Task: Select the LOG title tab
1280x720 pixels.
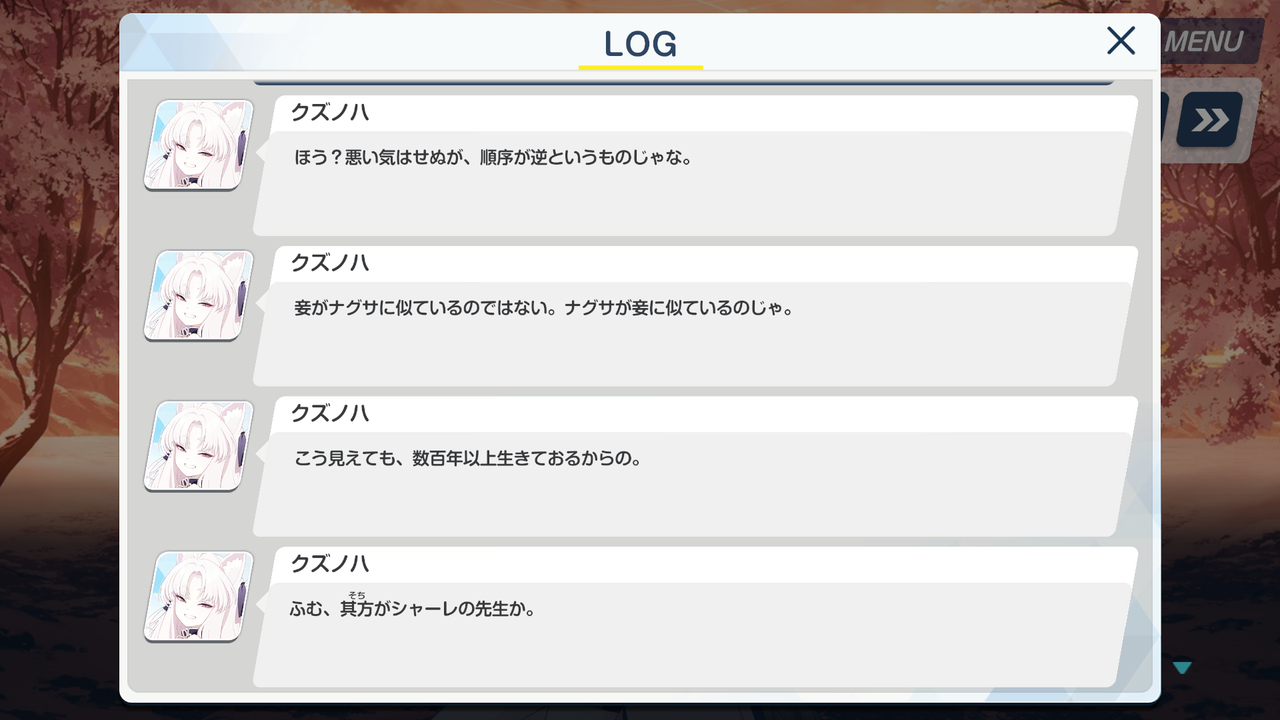Action: (x=641, y=43)
